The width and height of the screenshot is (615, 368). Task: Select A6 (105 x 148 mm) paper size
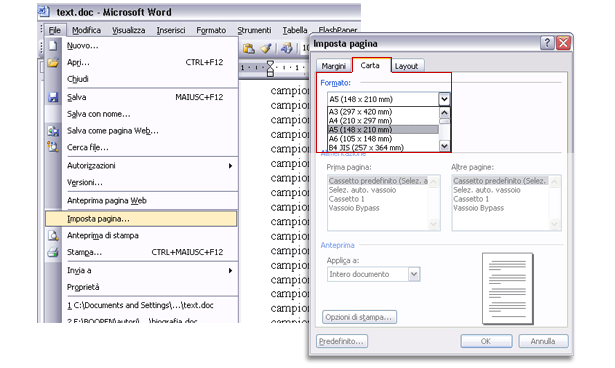383,138
